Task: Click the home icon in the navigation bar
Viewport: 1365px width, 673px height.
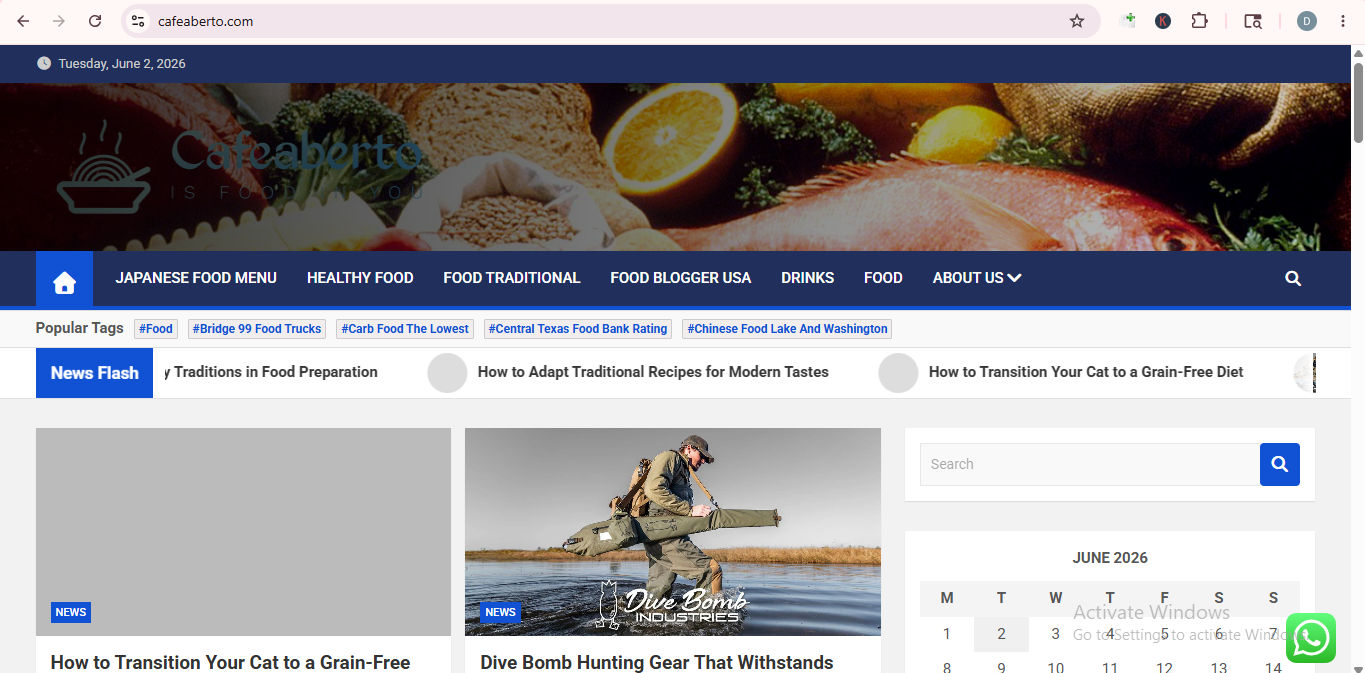Action: click(x=64, y=279)
